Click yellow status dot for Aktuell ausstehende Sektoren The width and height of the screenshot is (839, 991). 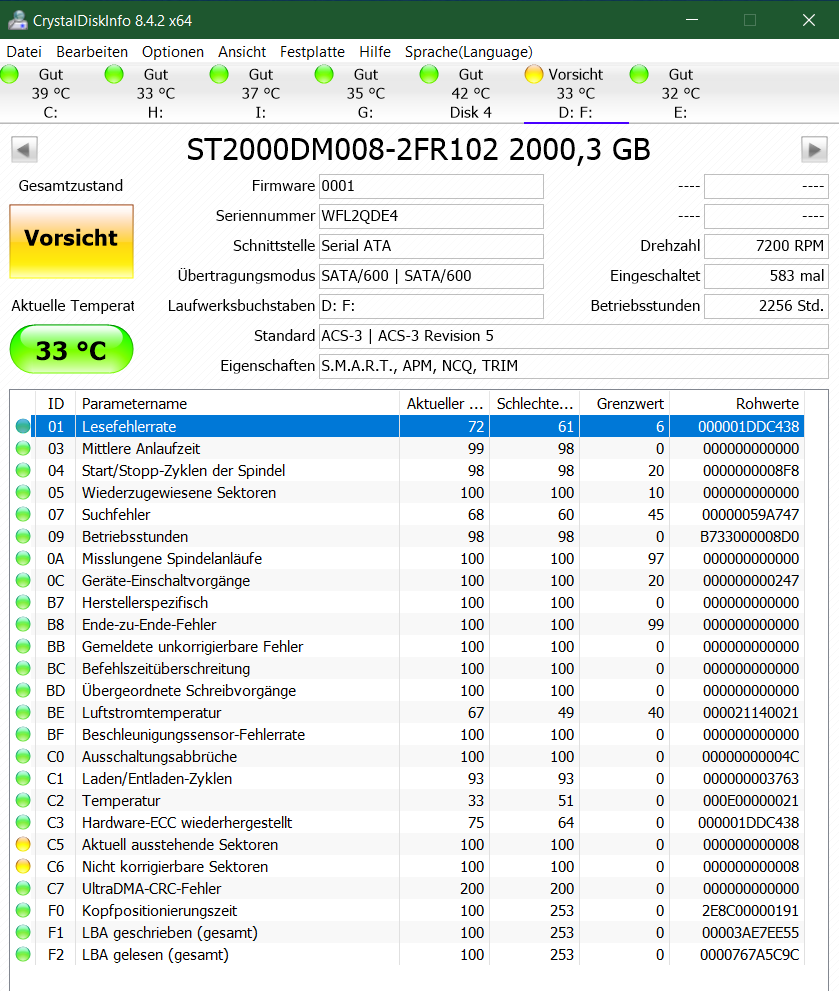click(23, 844)
